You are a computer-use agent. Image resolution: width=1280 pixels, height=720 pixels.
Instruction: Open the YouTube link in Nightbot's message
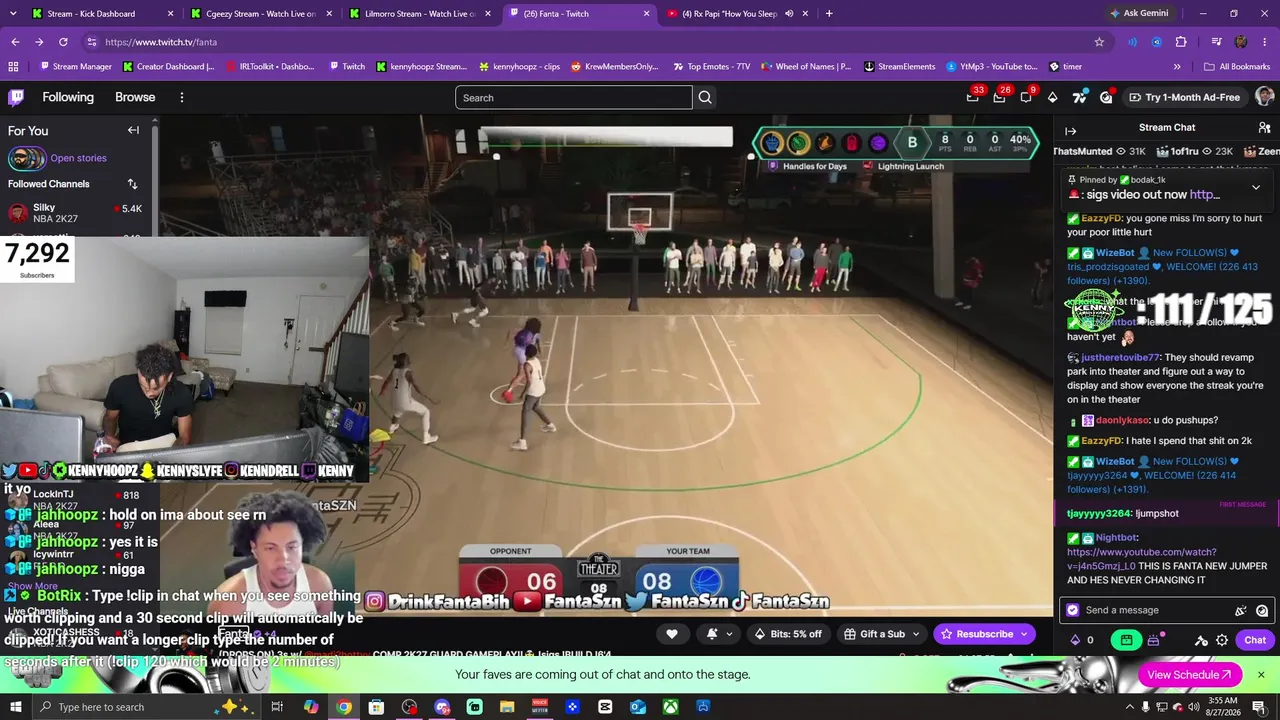(x=1141, y=559)
